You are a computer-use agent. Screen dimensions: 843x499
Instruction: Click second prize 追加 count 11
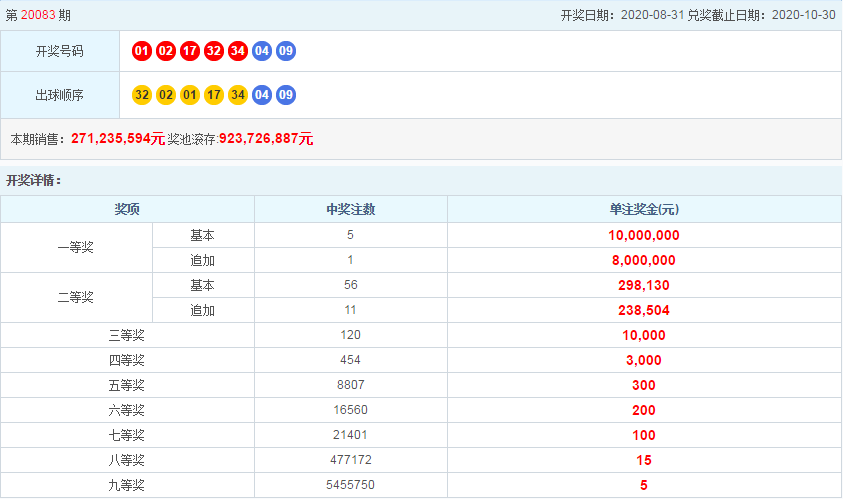[x=351, y=310]
